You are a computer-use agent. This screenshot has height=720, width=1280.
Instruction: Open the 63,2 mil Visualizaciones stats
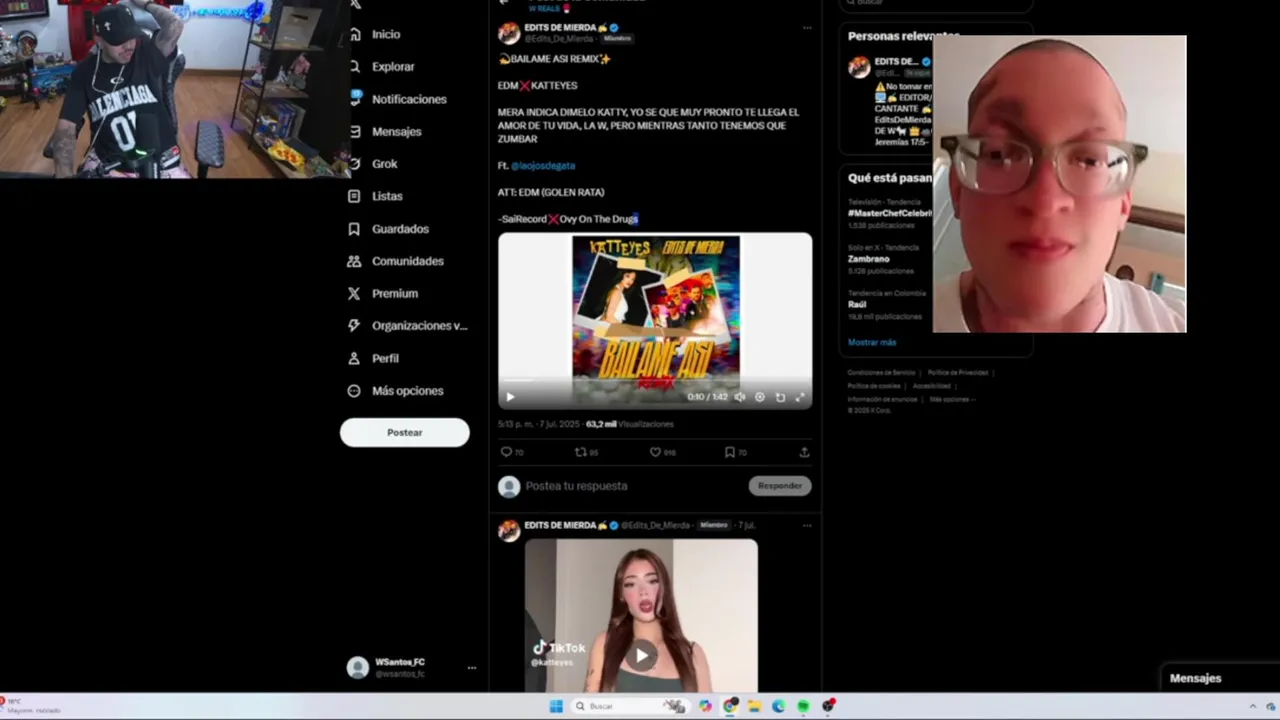tap(630, 424)
